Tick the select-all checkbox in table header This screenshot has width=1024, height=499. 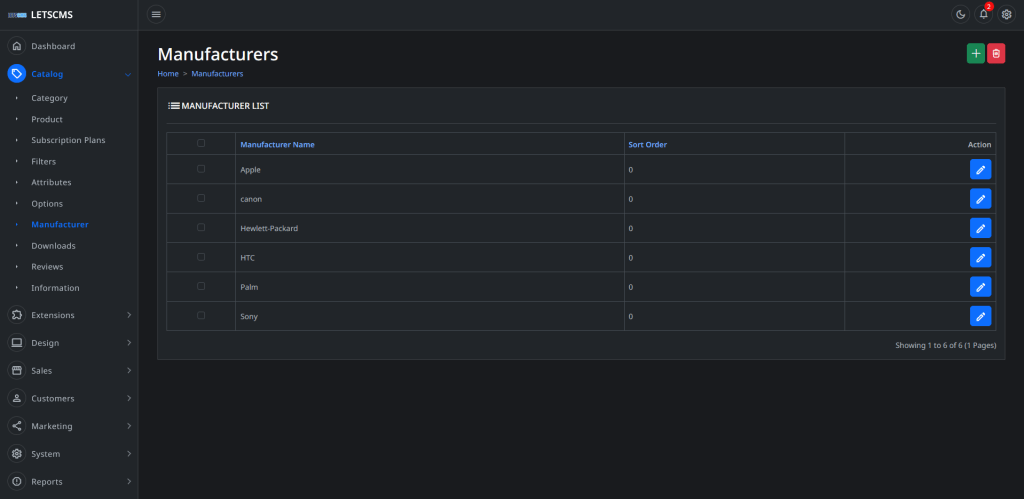[201, 143]
